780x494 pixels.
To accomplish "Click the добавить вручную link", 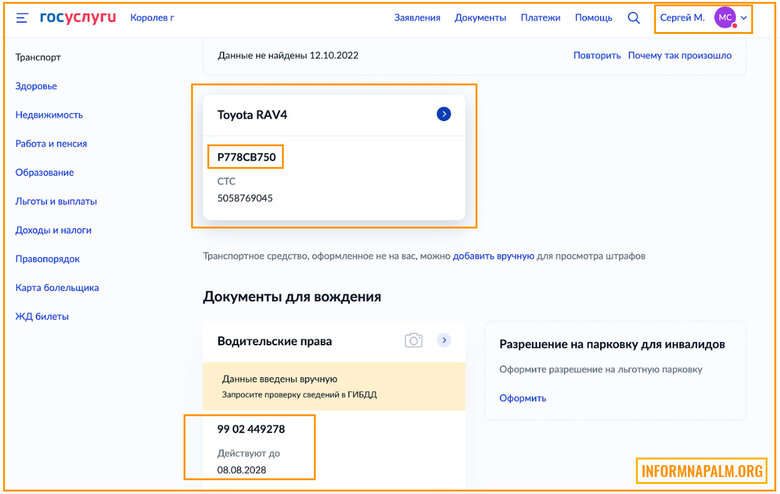I will tap(493, 256).
